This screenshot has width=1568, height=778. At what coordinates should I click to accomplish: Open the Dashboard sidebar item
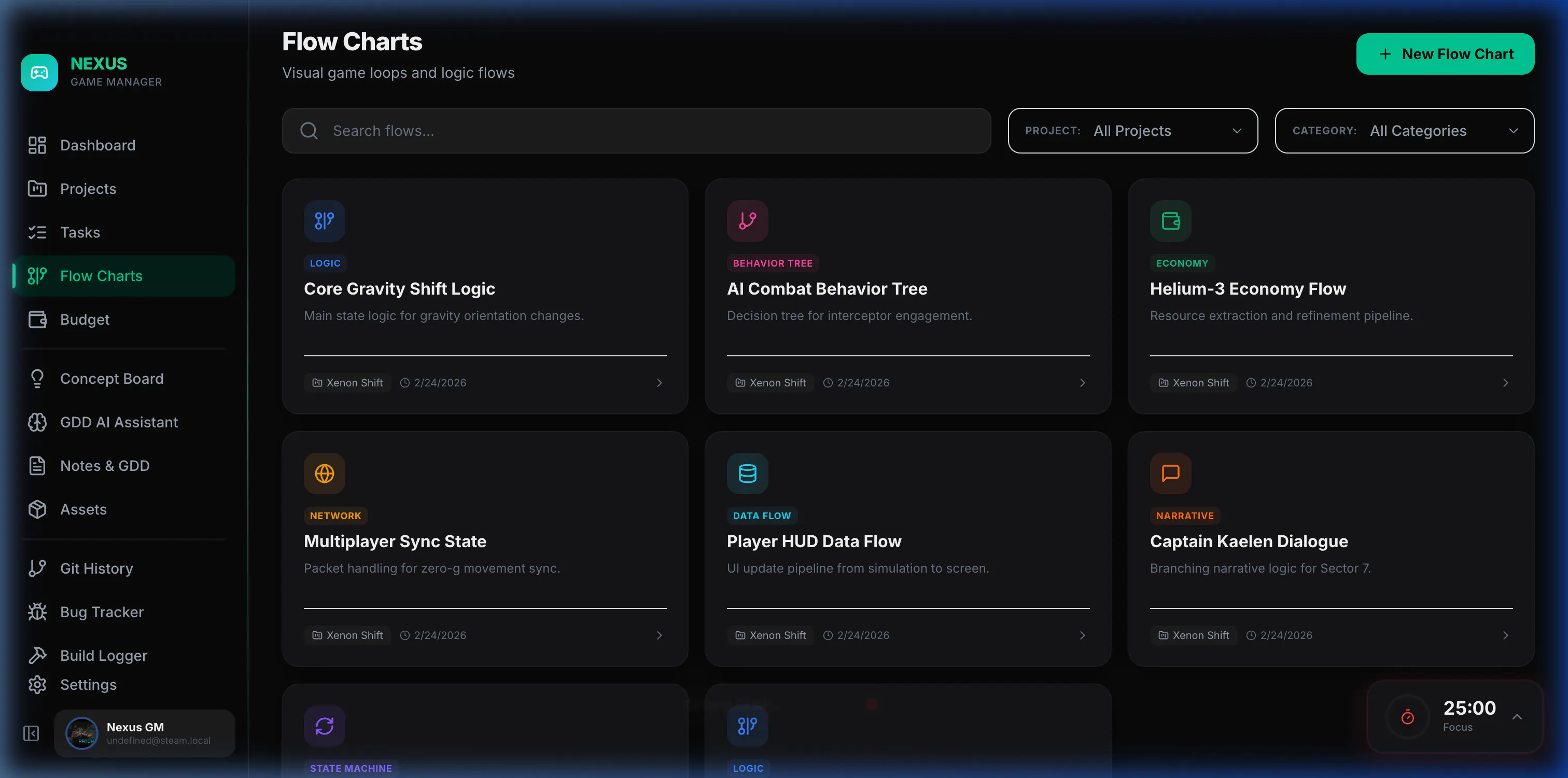(123, 146)
